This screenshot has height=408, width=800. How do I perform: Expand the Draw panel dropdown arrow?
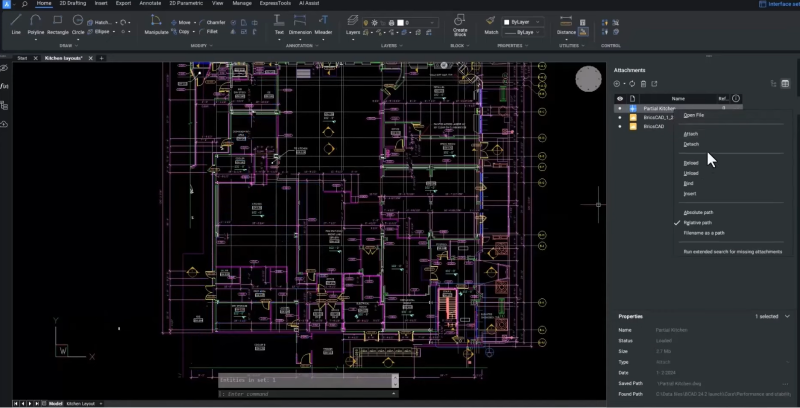pos(77,45)
